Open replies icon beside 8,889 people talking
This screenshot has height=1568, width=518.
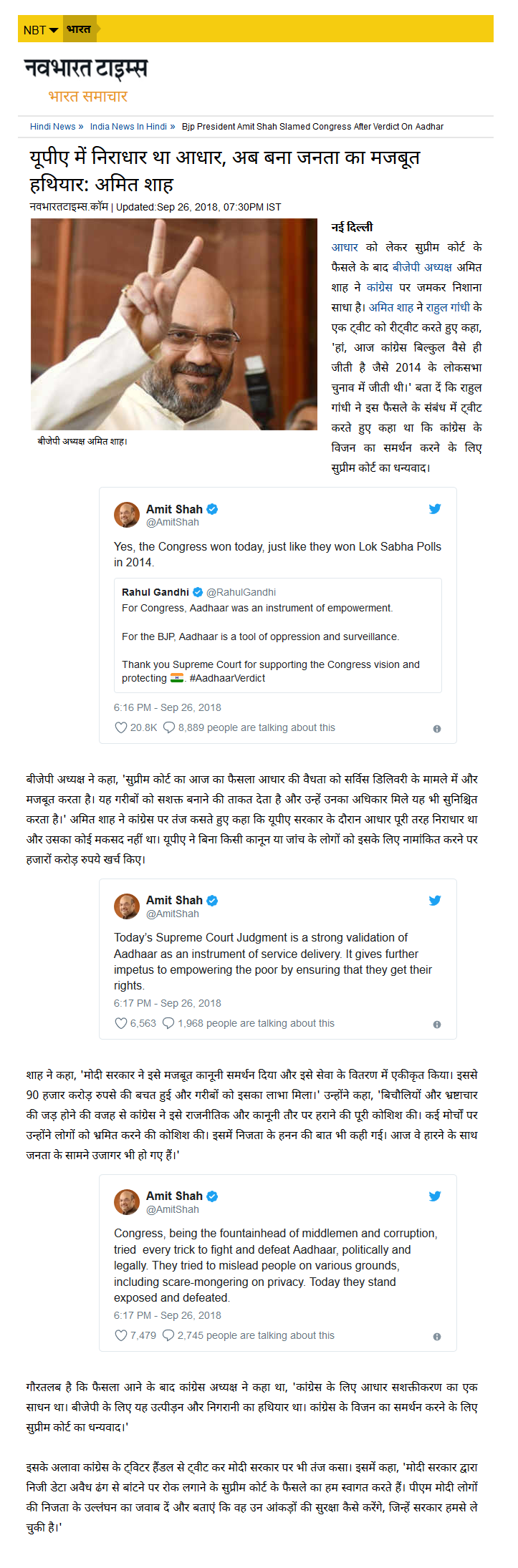click(x=169, y=727)
